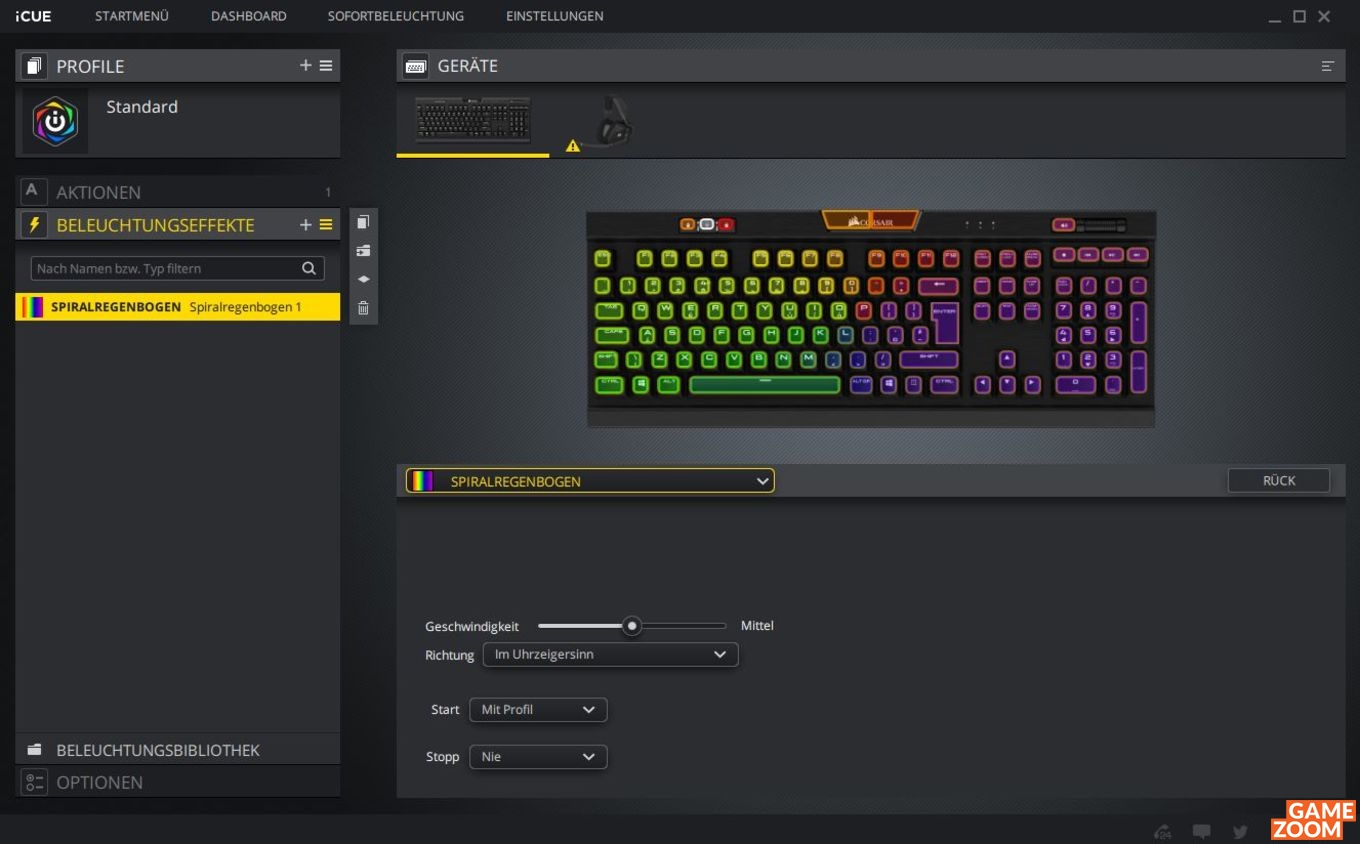Open Geräte panel menu icon
This screenshot has height=844, width=1360.
[1328, 66]
